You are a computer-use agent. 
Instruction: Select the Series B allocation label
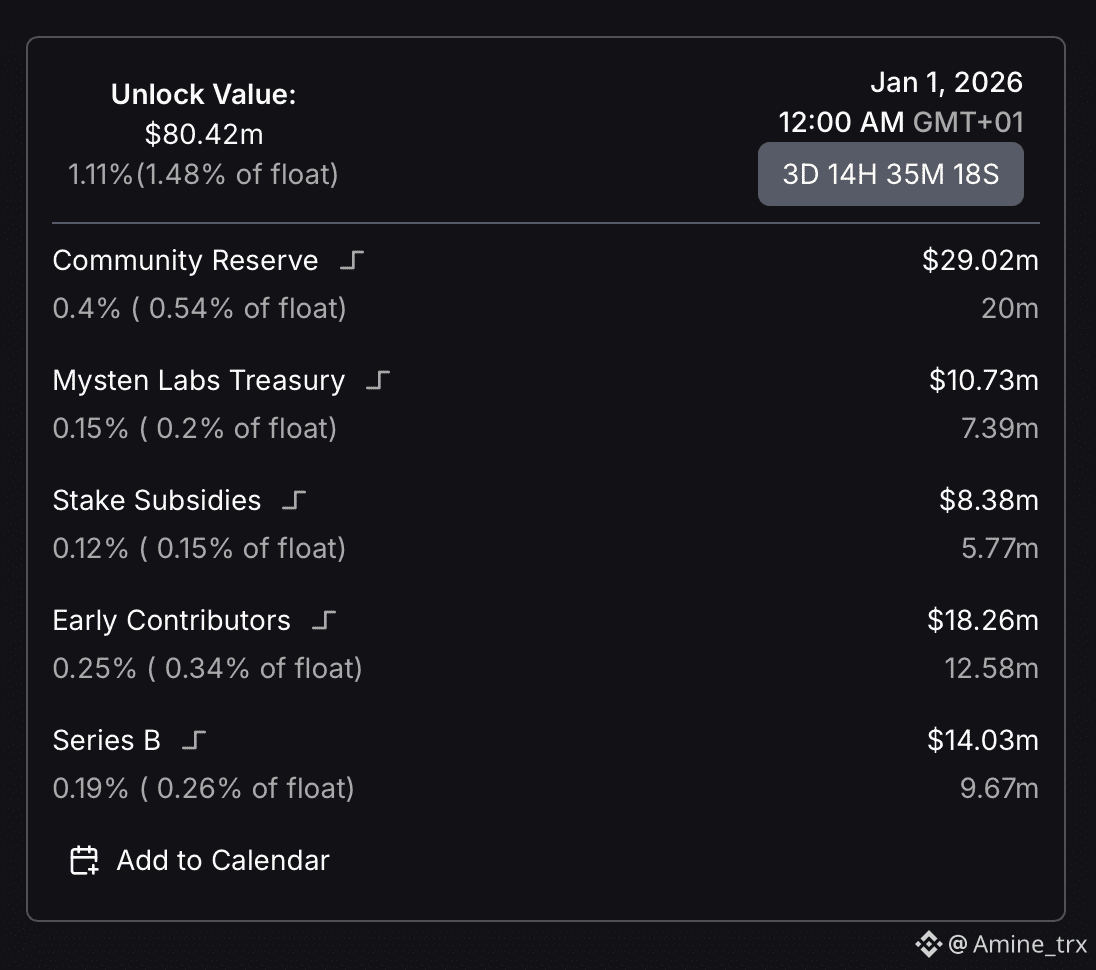[x=106, y=741]
